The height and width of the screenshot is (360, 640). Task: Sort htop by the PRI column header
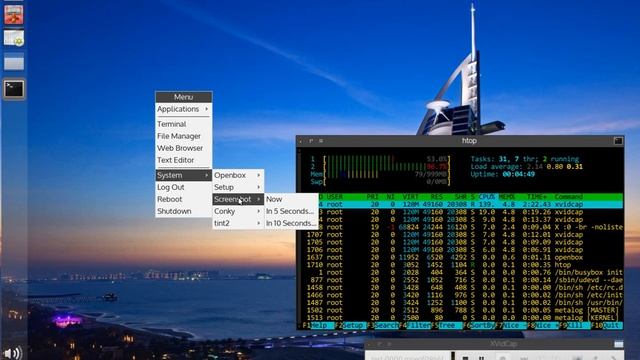[x=372, y=197]
